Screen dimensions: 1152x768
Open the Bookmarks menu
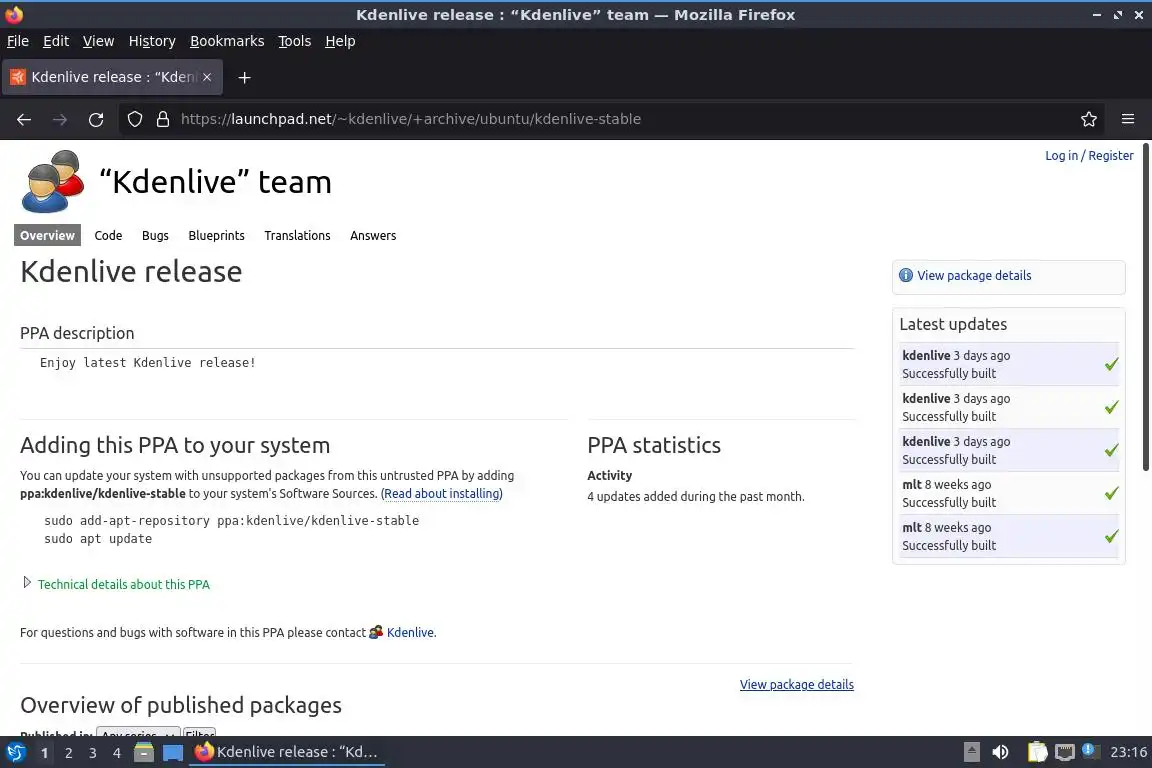coord(227,41)
